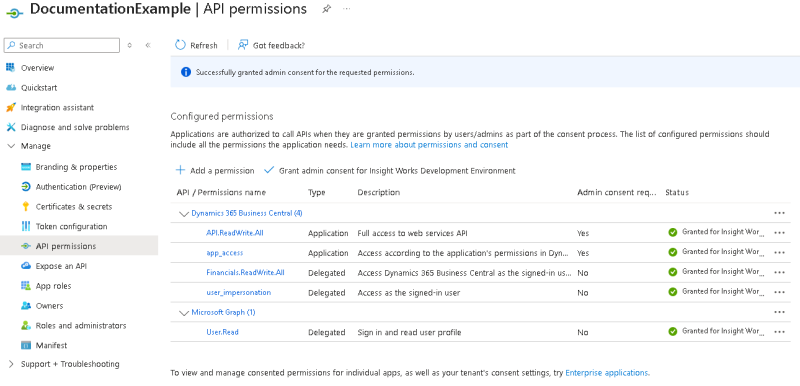This screenshot has width=800, height=386.
Task: Open the more options ellipsis next to title
Action: click(x=346, y=9)
